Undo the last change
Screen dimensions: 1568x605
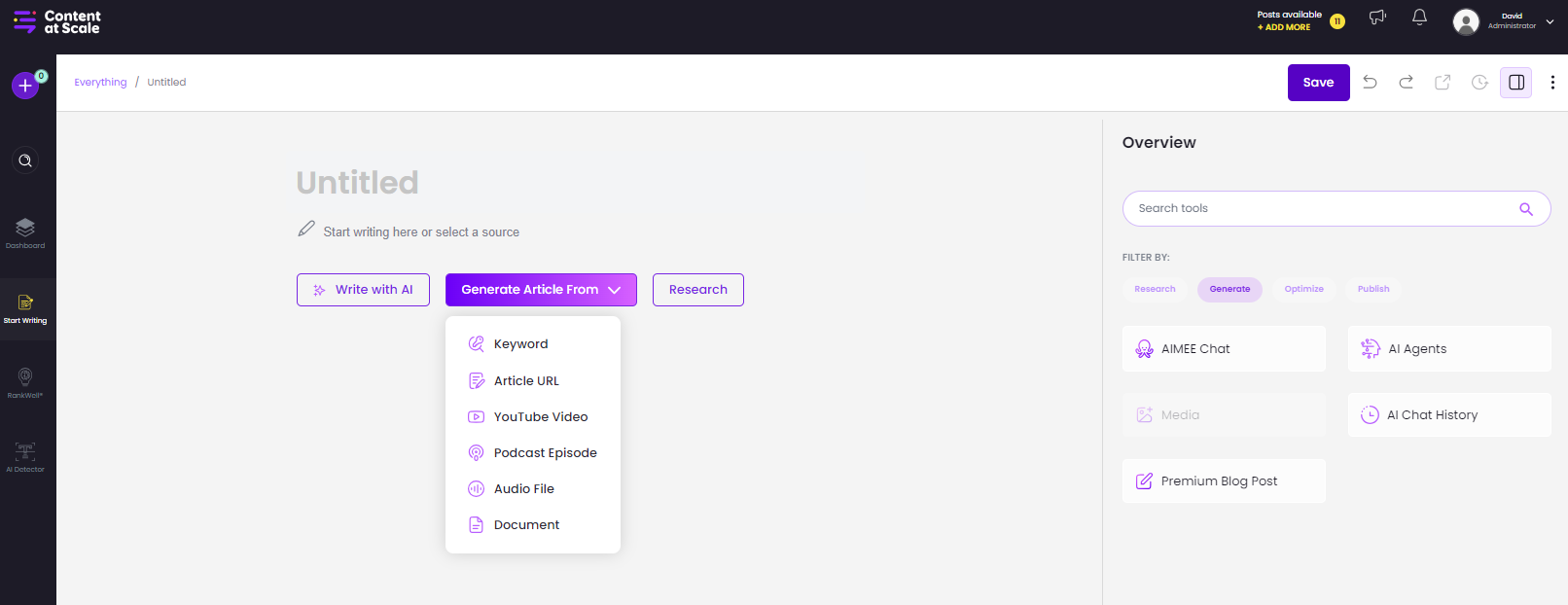[1370, 83]
